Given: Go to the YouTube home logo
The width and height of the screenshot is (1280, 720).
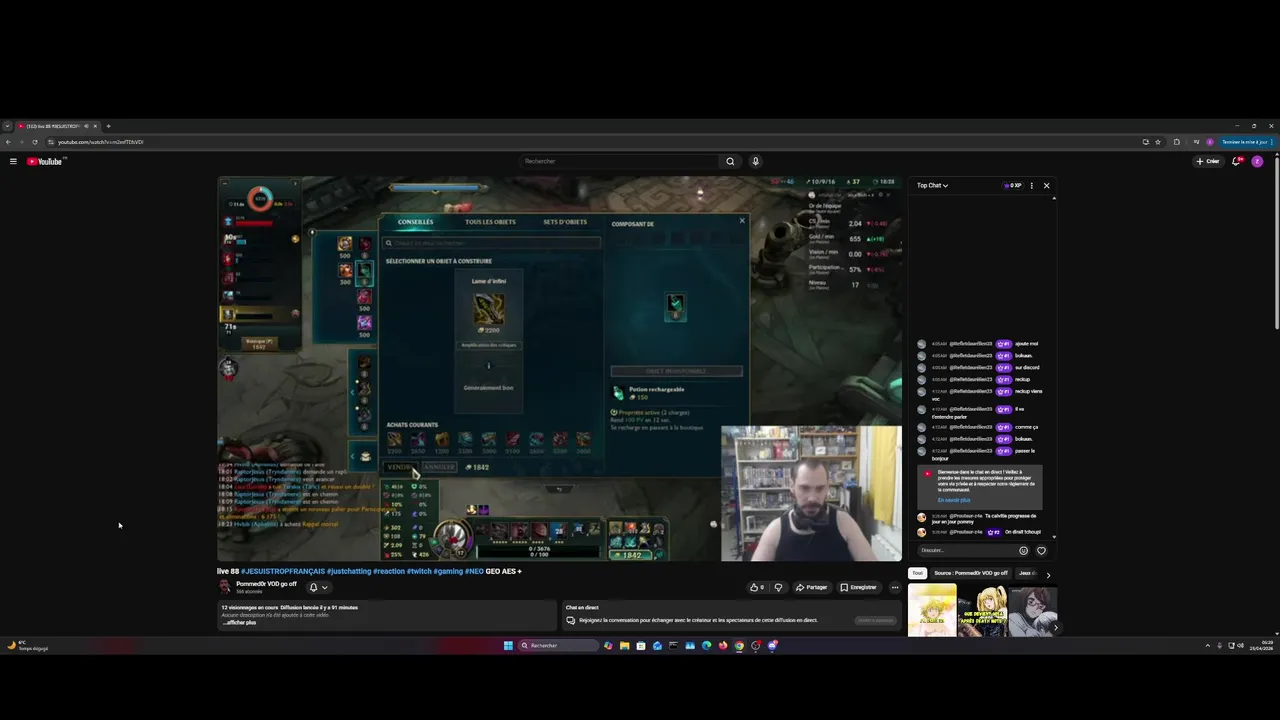Looking at the screenshot, I should 45,161.
